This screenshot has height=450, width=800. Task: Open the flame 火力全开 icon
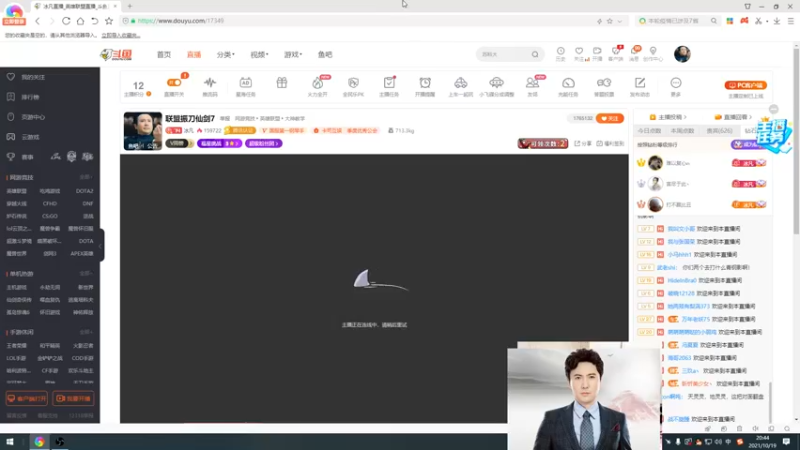pyautogui.click(x=317, y=83)
